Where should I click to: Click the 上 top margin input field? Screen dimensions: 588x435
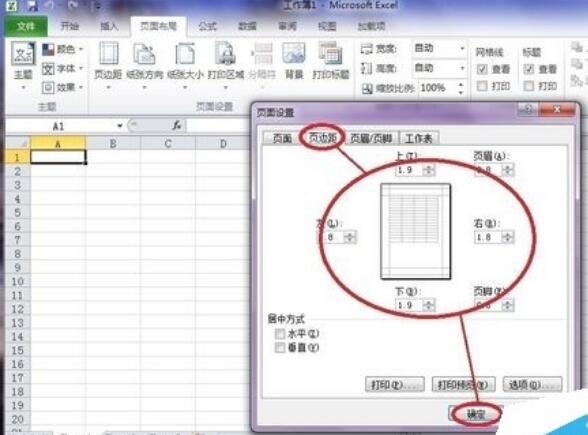409,170
